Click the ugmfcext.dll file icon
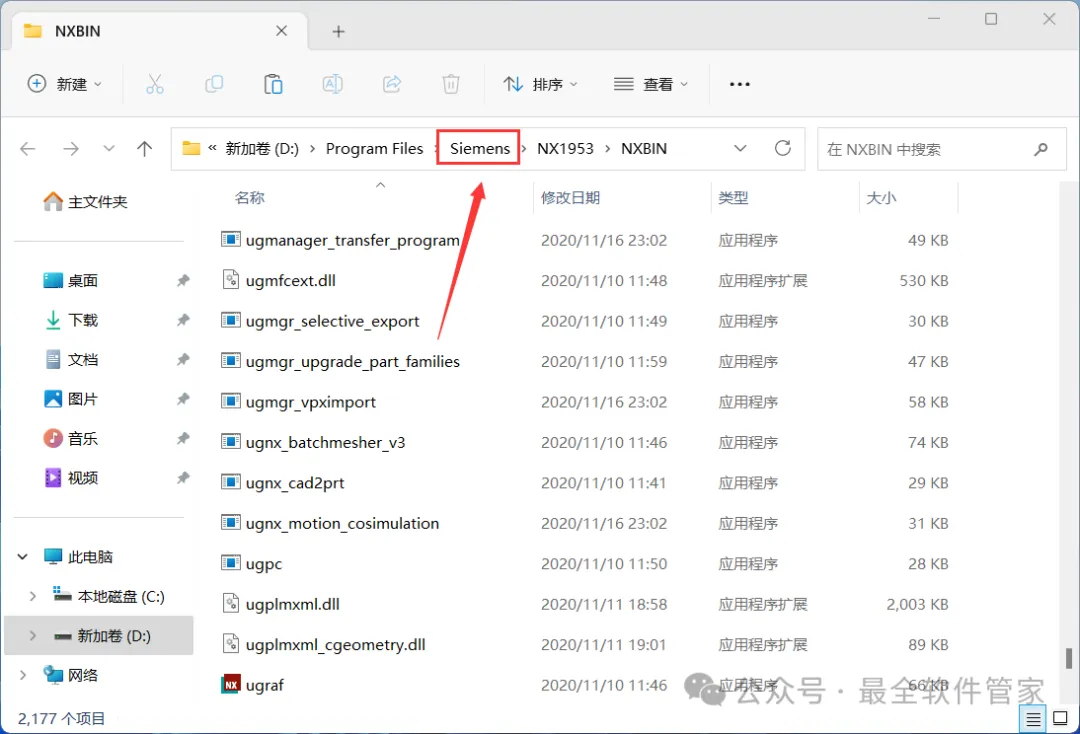 coord(231,280)
